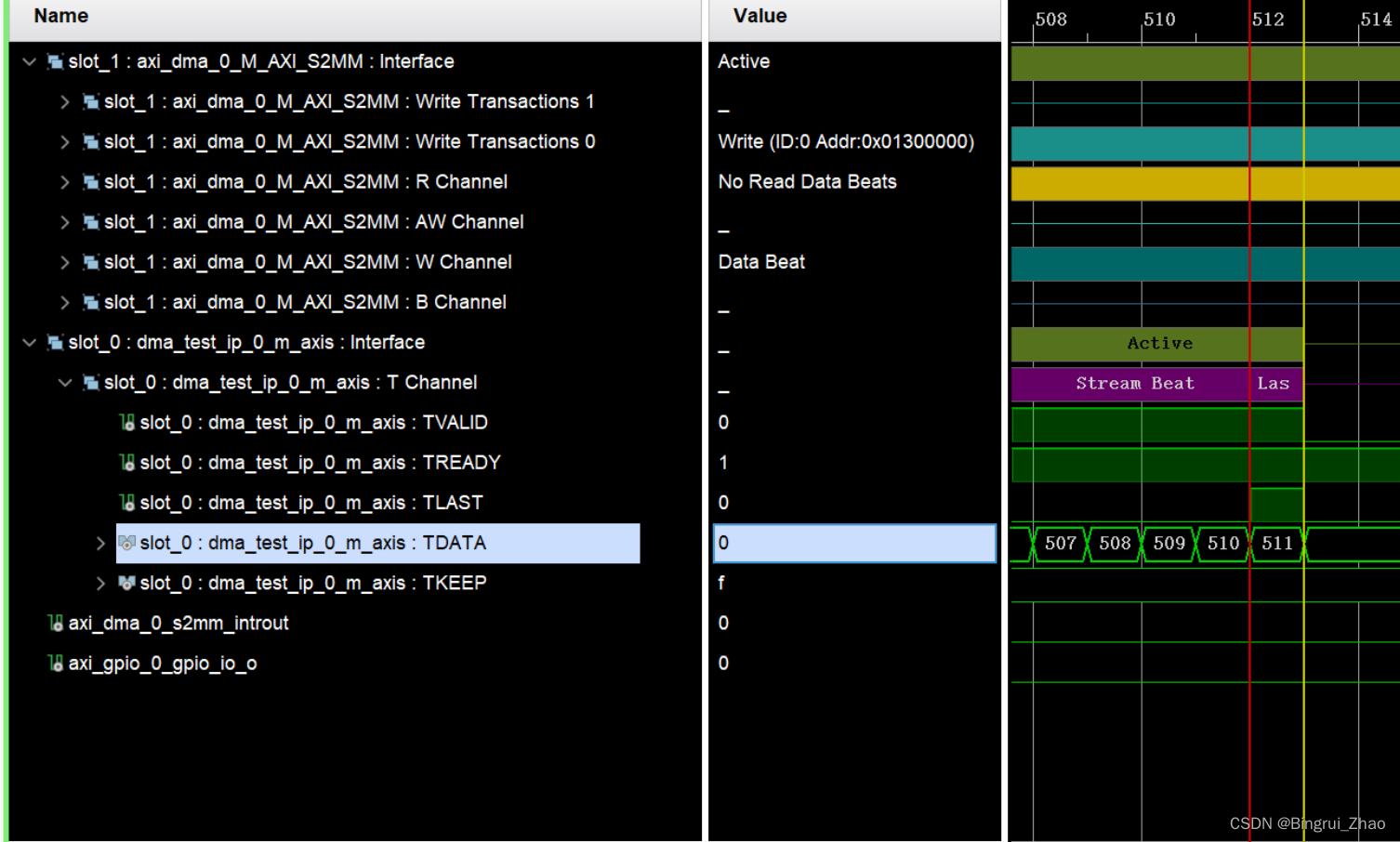The height and width of the screenshot is (842, 1400).
Task: Expand the AW Channel group
Action: 64,221
